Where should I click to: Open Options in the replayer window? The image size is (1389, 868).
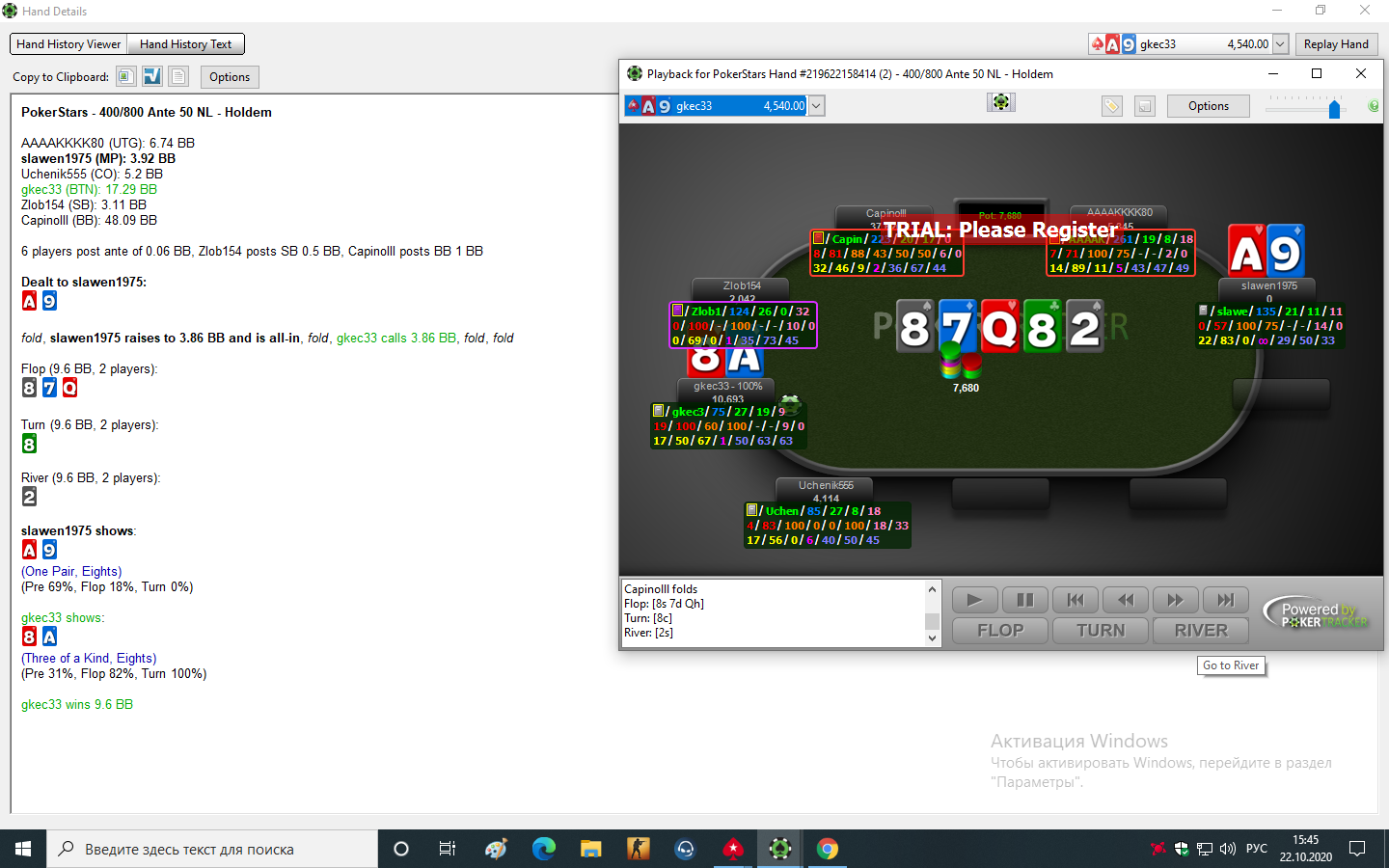point(1209,106)
